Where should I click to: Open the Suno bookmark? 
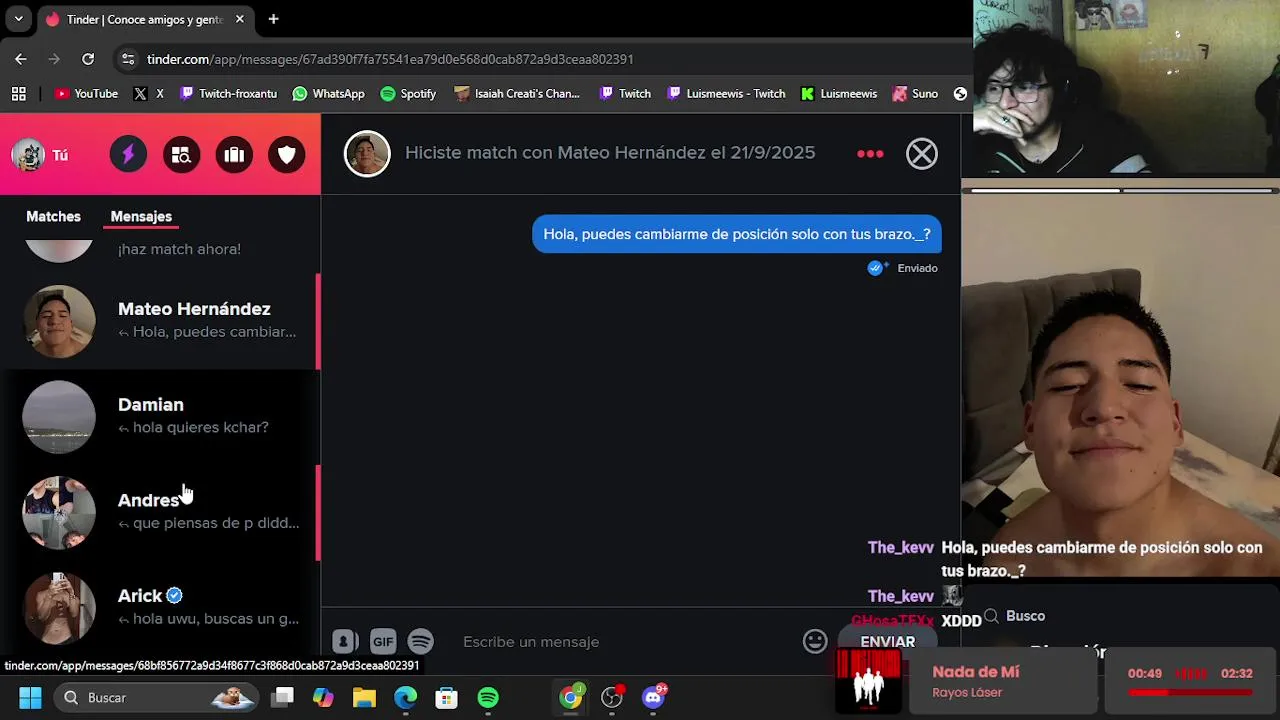[915, 94]
